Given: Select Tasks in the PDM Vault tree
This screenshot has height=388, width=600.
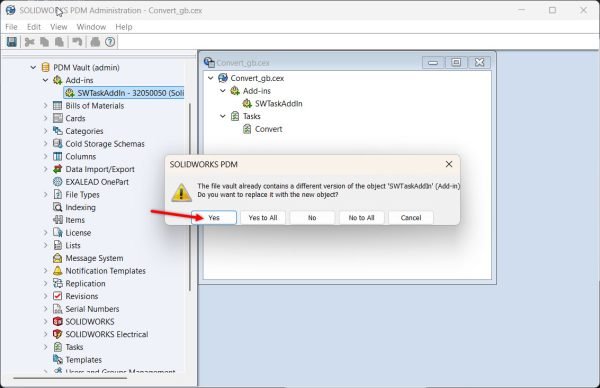Looking at the screenshot, I should tap(74, 347).
